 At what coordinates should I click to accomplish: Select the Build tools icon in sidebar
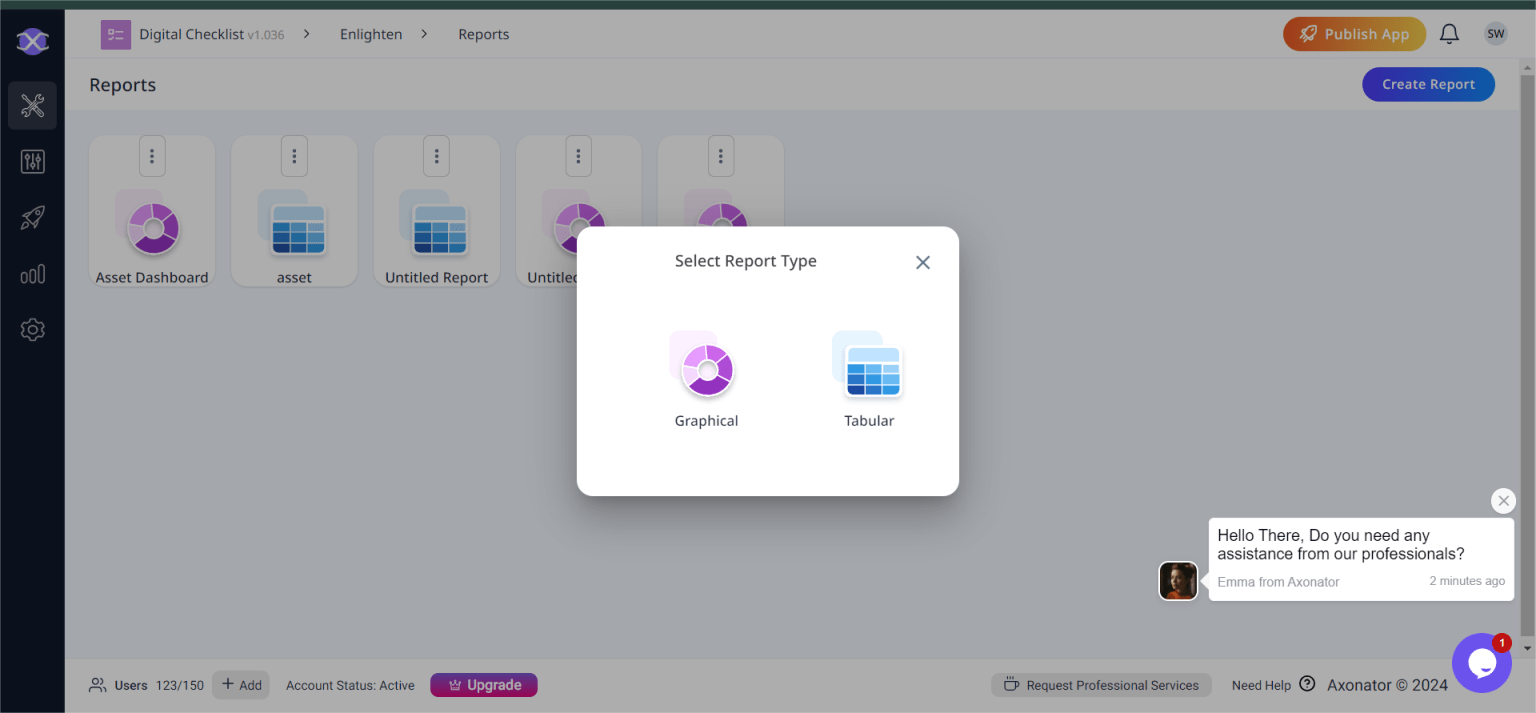(x=32, y=105)
